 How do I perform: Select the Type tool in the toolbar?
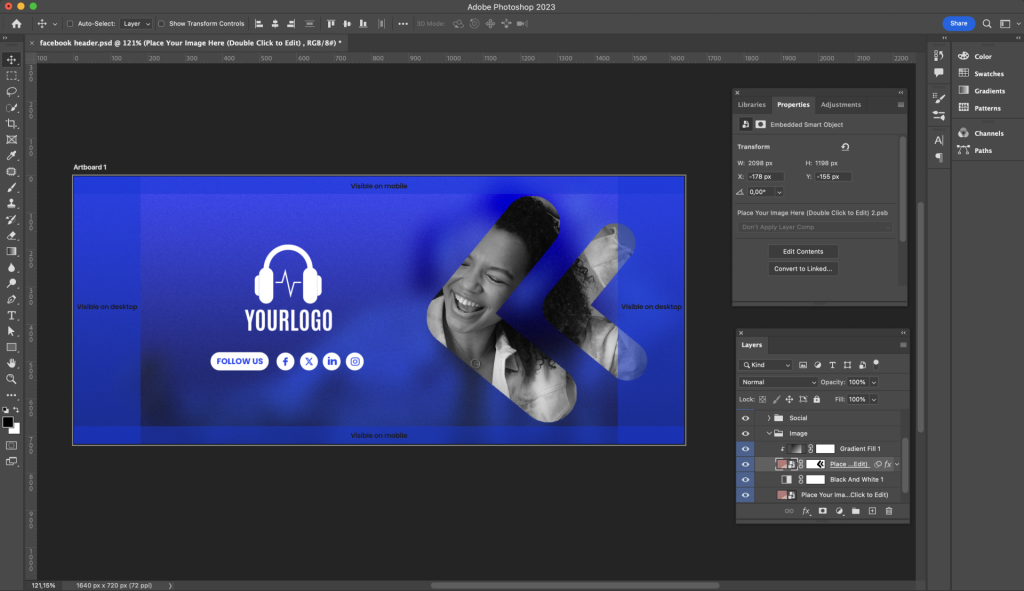12,315
